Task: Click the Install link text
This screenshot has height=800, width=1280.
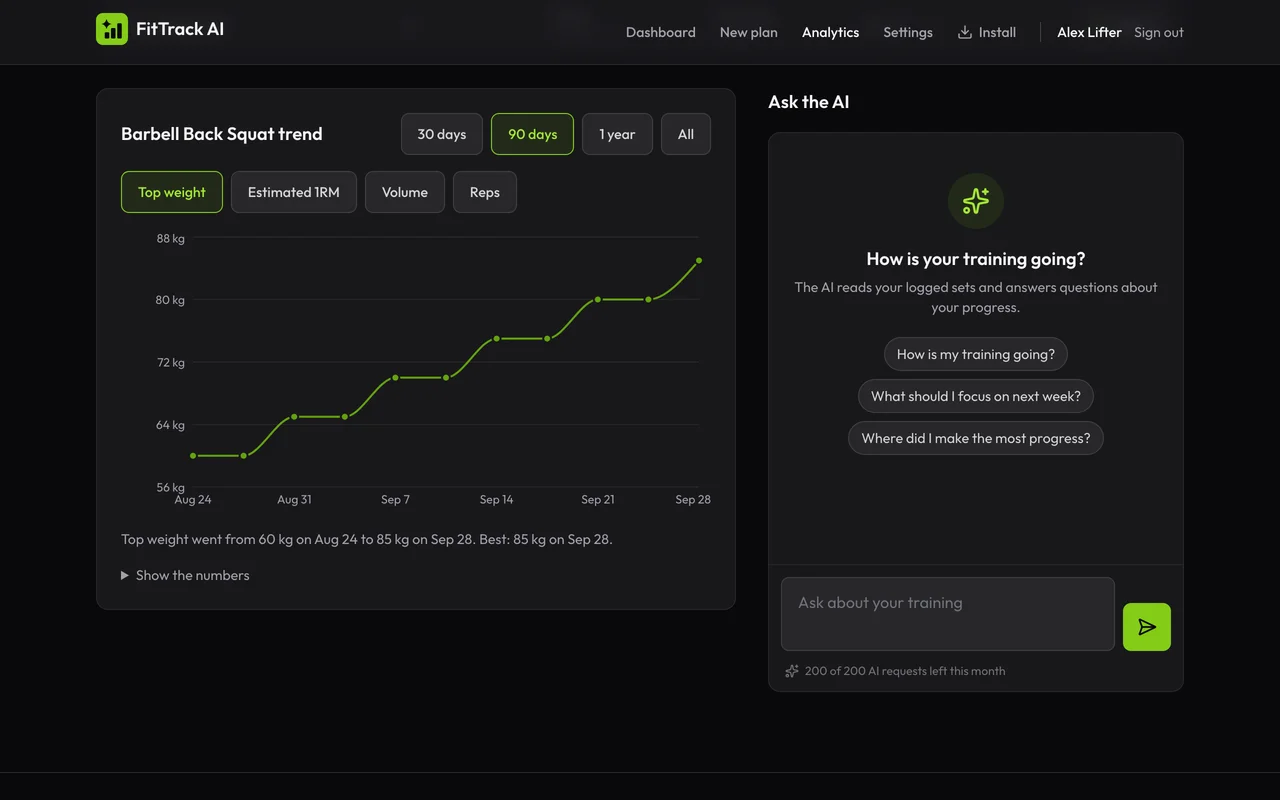Action: point(997,32)
